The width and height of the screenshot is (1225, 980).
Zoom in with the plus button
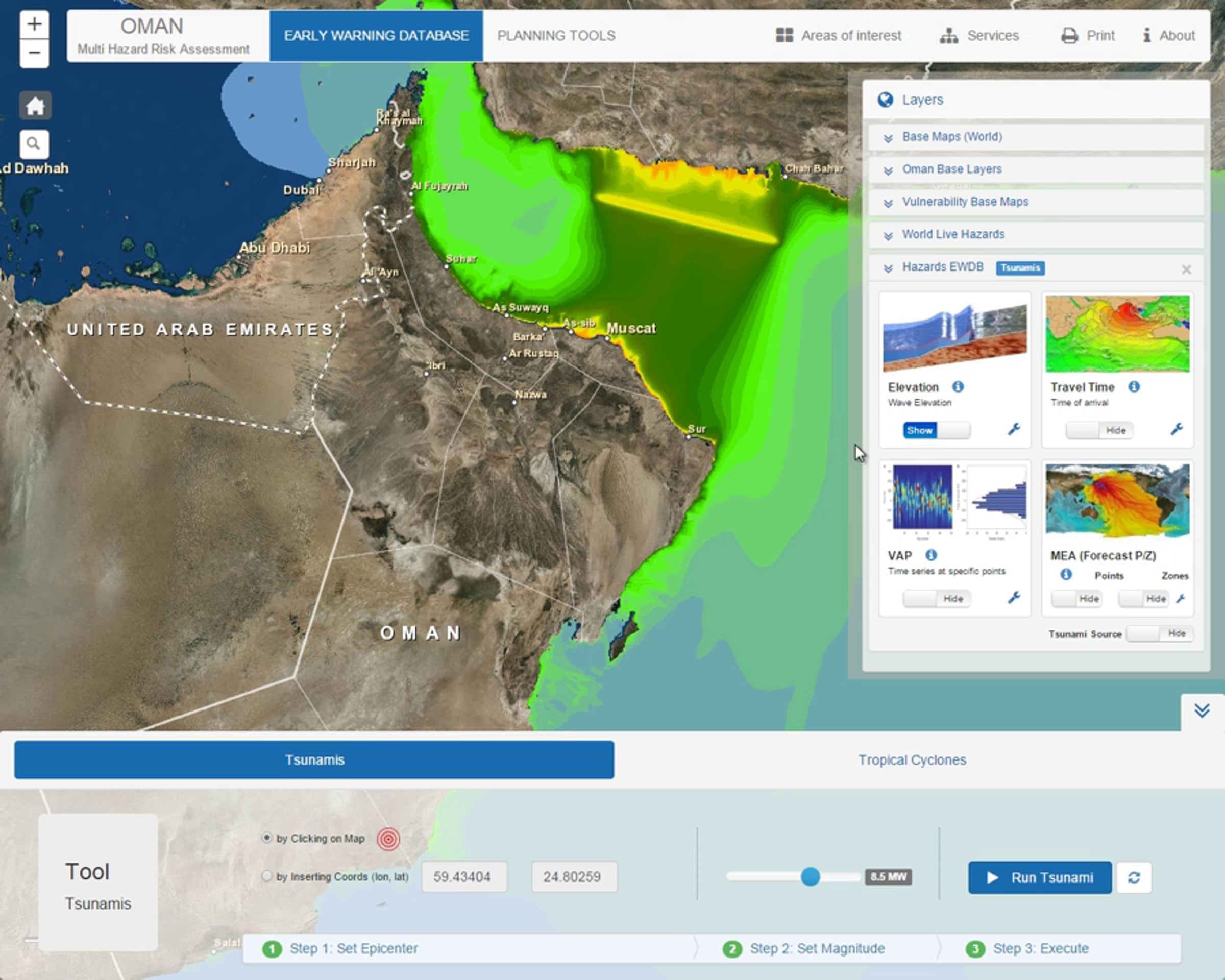coord(34,24)
